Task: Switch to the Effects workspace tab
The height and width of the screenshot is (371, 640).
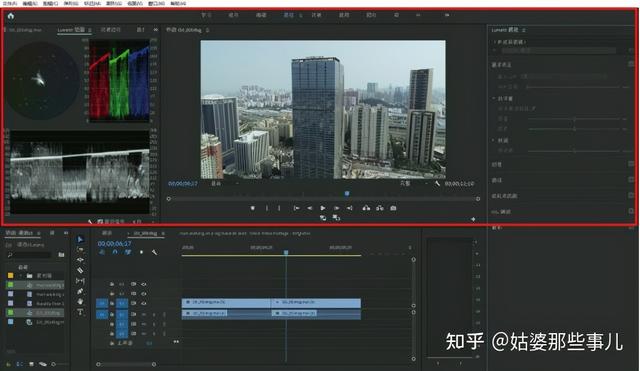Action: click(316, 15)
